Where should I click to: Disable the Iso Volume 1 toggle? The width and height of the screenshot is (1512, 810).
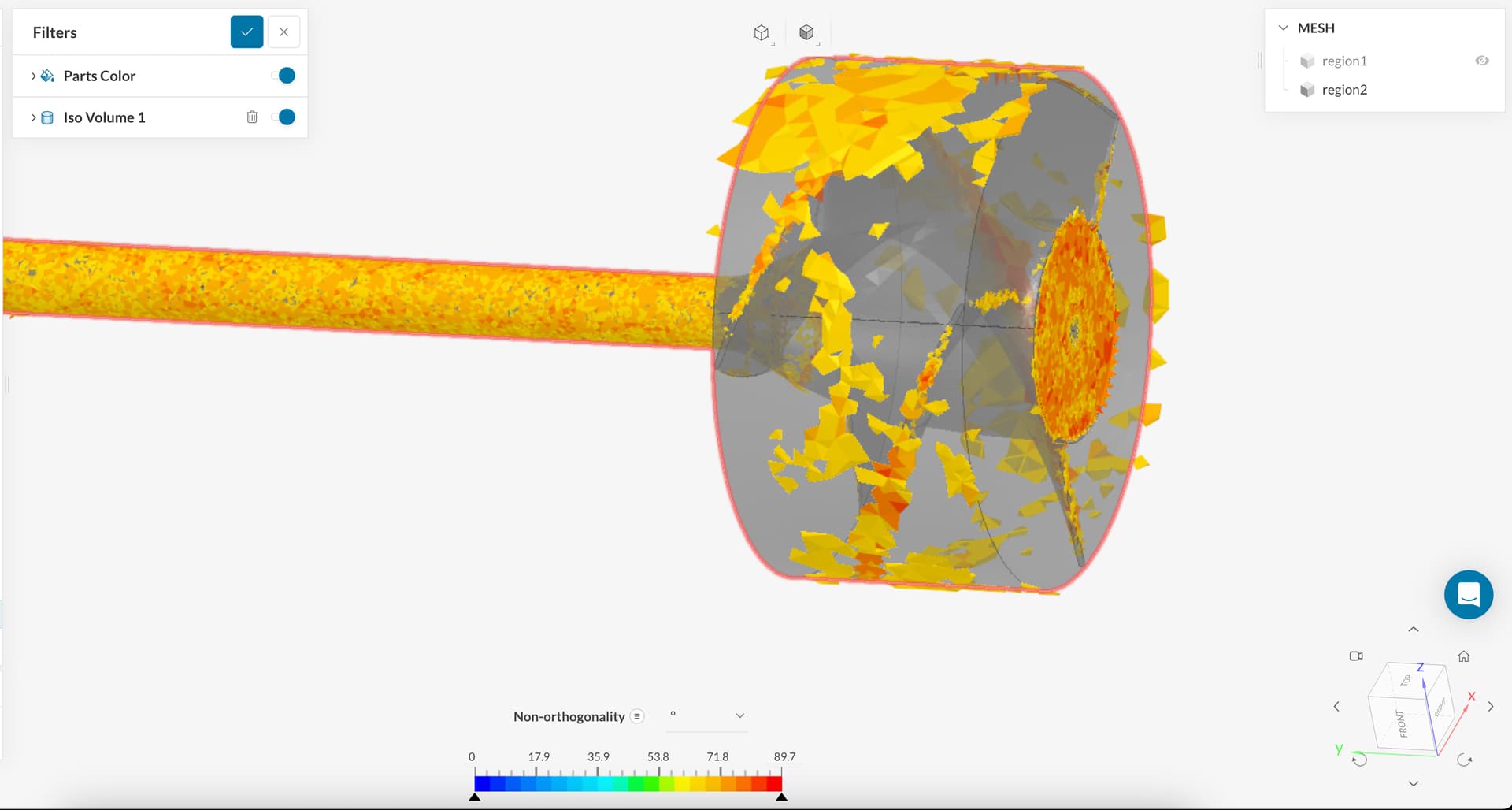pyautogui.click(x=284, y=117)
